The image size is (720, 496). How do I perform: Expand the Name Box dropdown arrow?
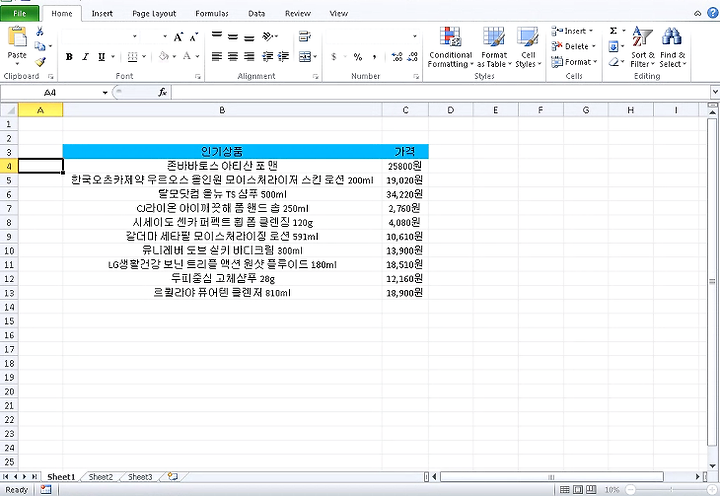point(105,92)
